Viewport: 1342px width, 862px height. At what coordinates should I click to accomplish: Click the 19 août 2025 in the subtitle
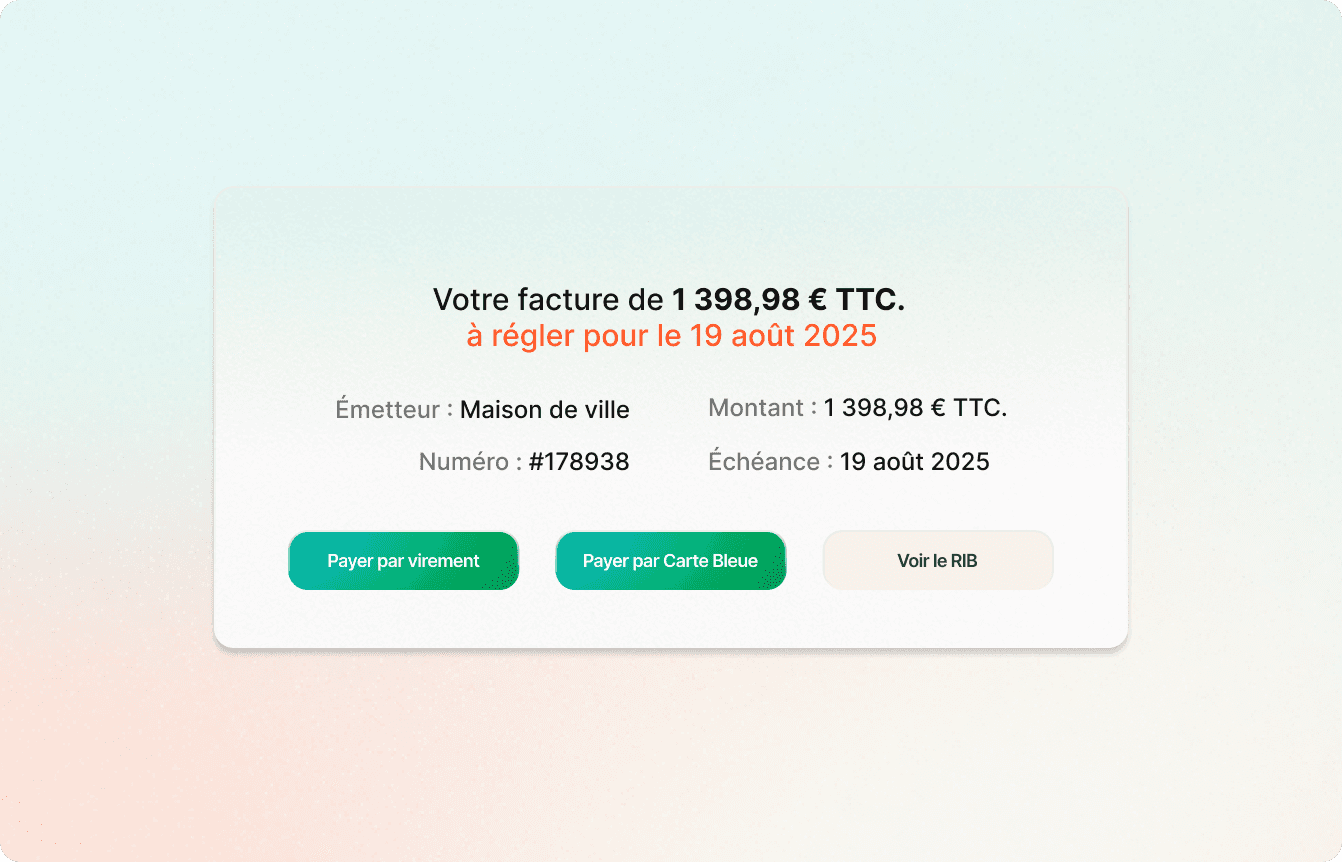[x=782, y=335]
